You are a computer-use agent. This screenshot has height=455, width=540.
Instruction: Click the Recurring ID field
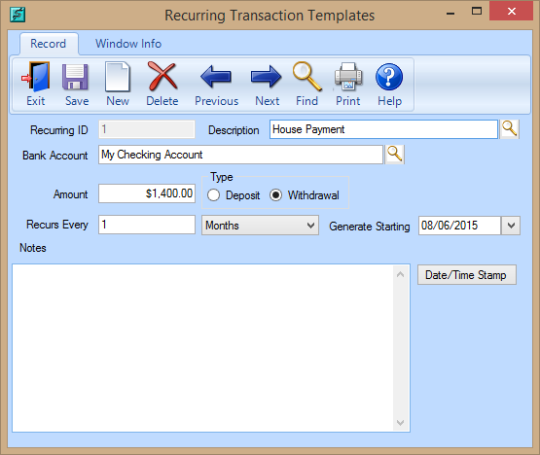(147, 129)
